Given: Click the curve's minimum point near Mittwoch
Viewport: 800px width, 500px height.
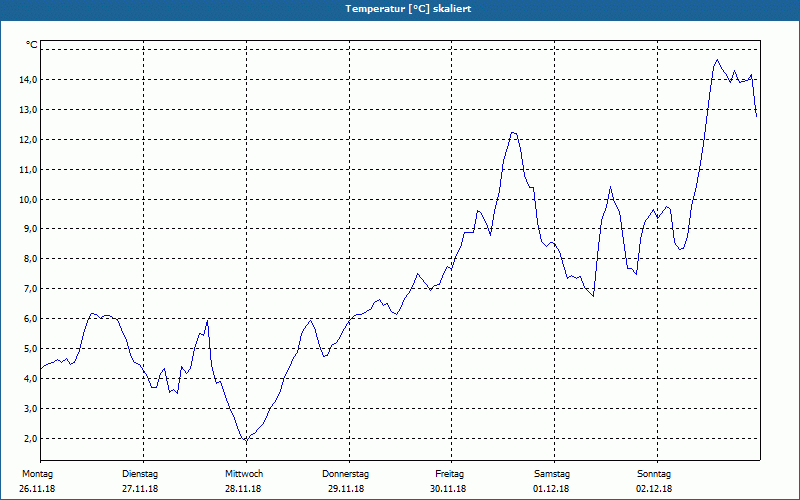Looking at the screenshot, I should tap(246, 441).
